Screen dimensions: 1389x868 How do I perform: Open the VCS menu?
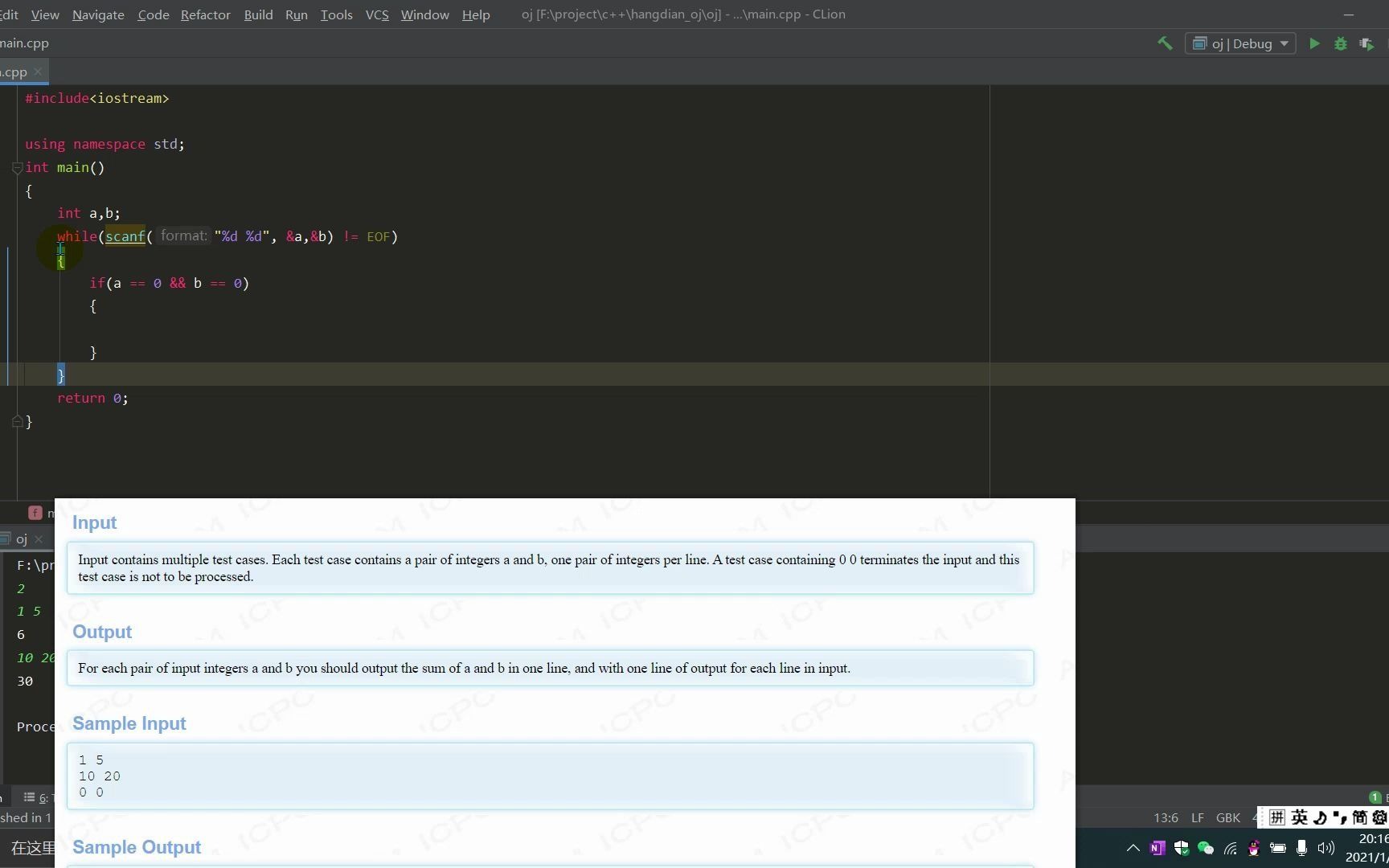377,14
